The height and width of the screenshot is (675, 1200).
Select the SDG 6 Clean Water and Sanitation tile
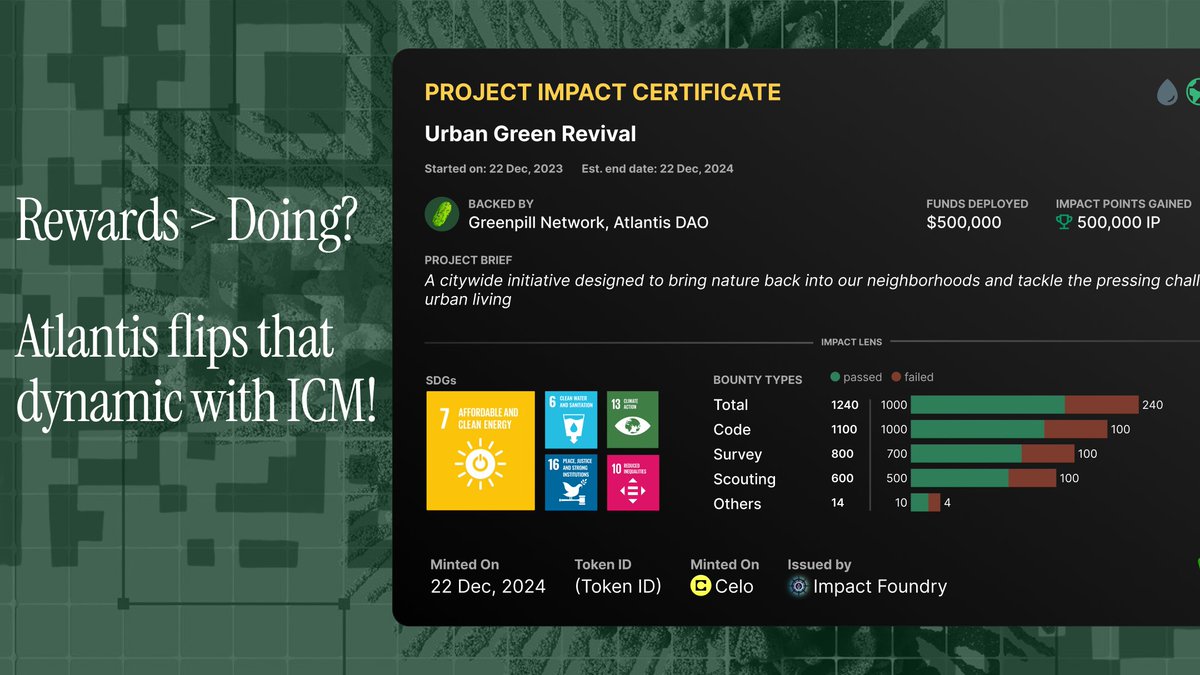(571, 420)
